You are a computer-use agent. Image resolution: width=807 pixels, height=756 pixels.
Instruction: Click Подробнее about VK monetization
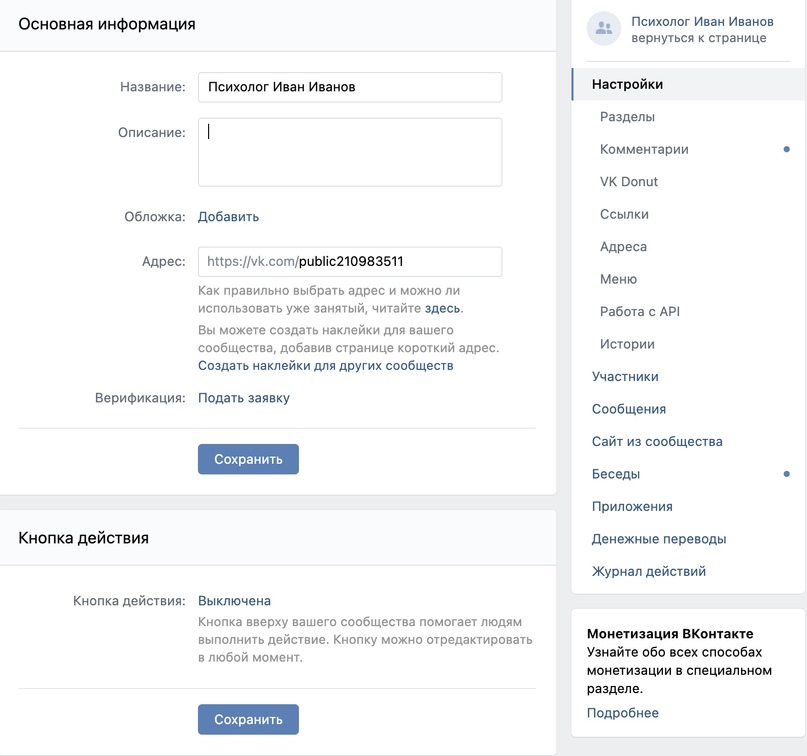(x=622, y=713)
